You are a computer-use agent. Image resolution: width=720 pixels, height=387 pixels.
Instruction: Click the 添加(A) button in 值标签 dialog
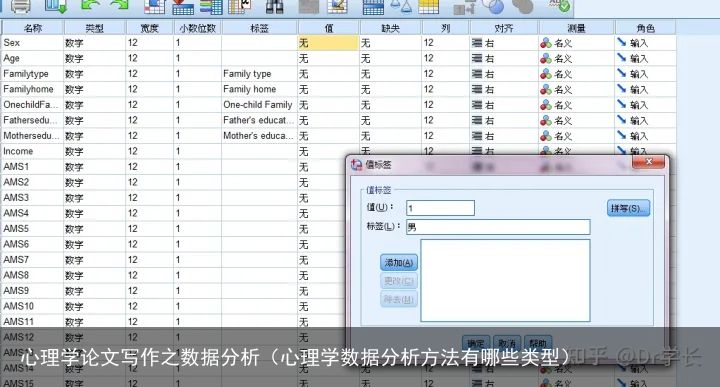click(399, 263)
